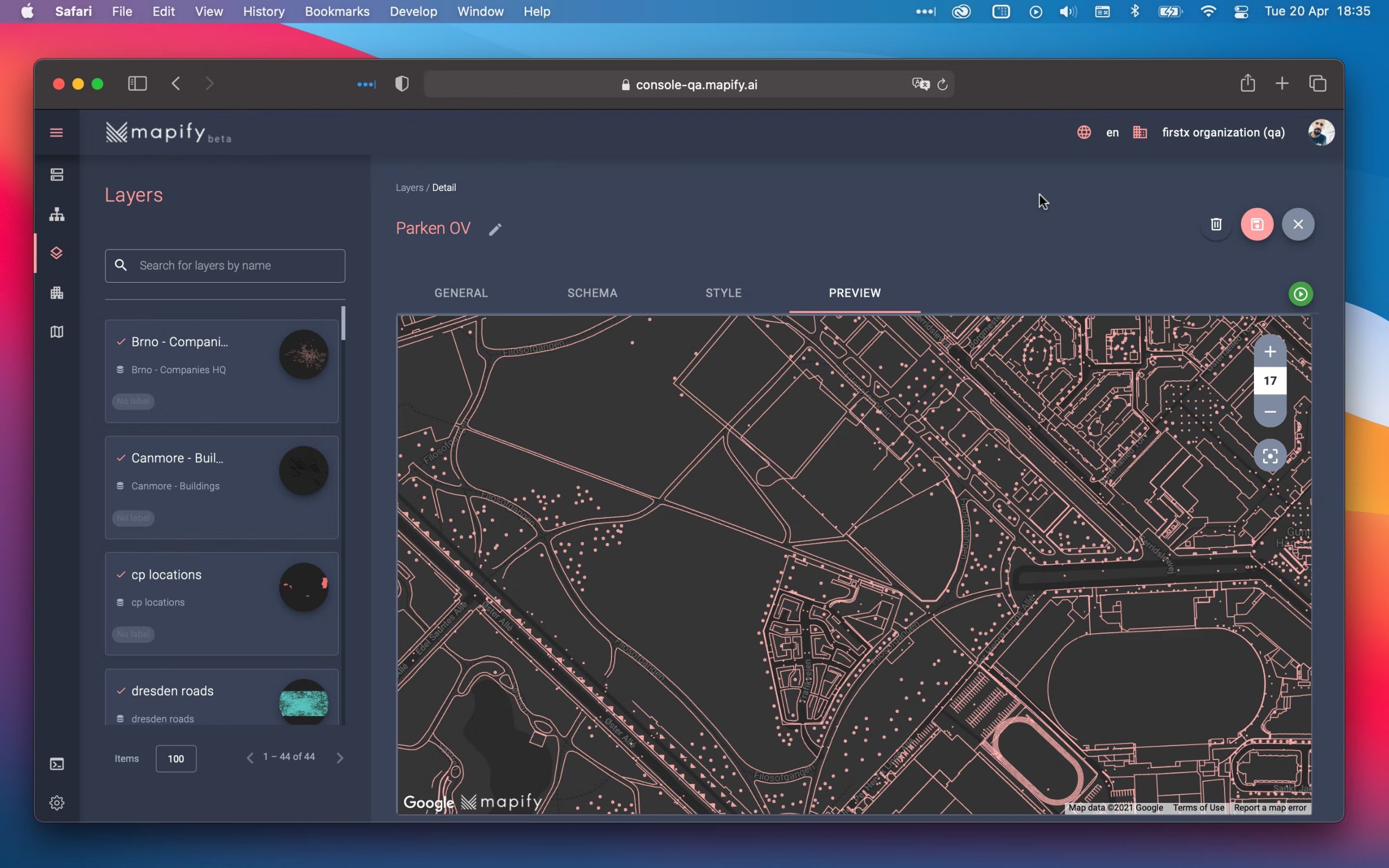This screenshot has height=868, width=1389.
Task: Click the pink save layer button
Action: 1257,225
